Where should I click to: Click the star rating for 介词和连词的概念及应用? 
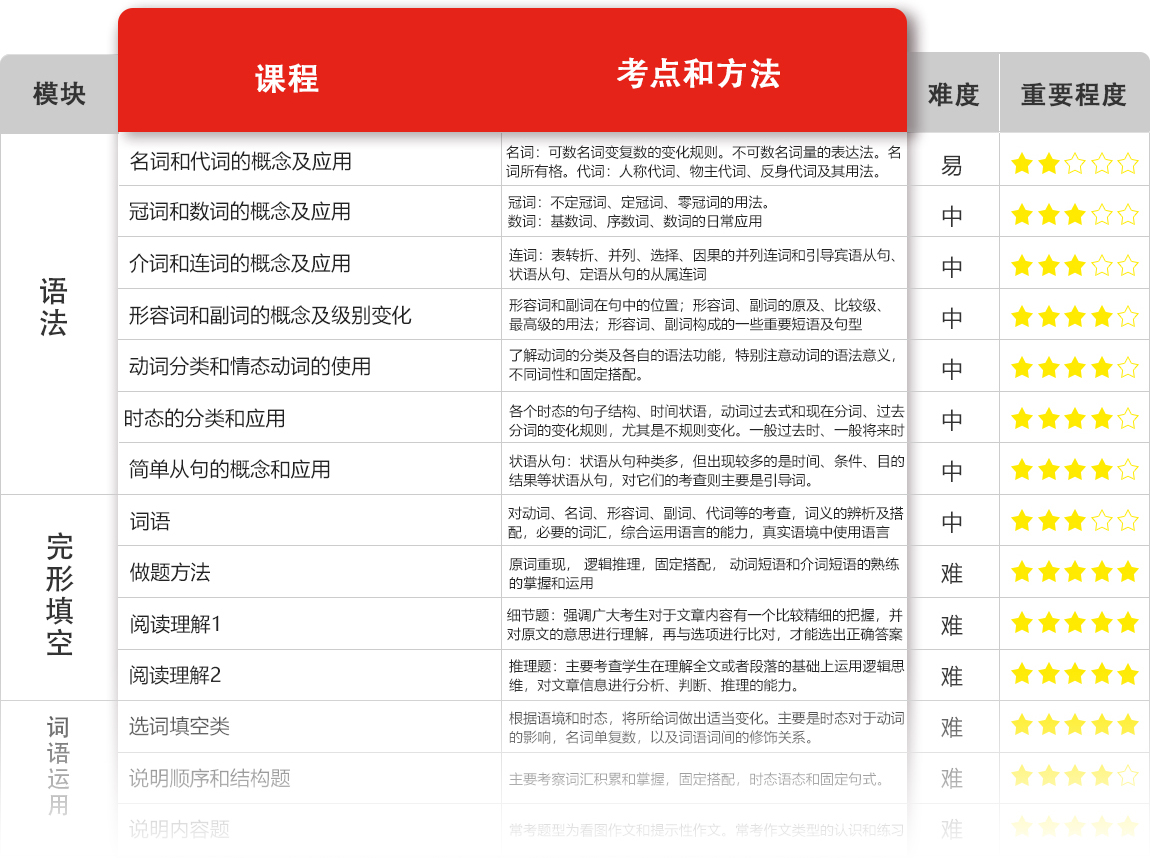tap(1074, 265)
